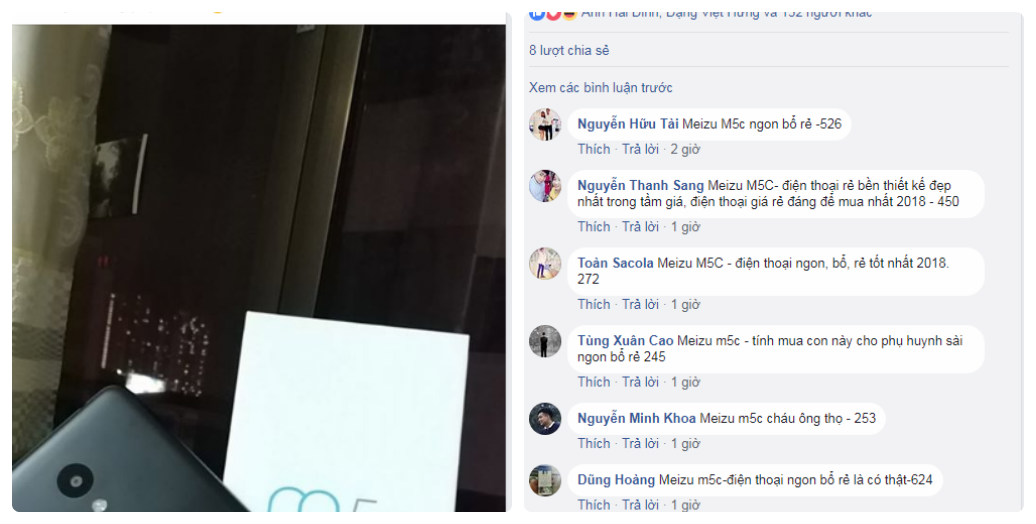This screenshot has width=1036, height=524.
Task: Like Toàn Sacola's comment with Thích
Action: (594, 305)
